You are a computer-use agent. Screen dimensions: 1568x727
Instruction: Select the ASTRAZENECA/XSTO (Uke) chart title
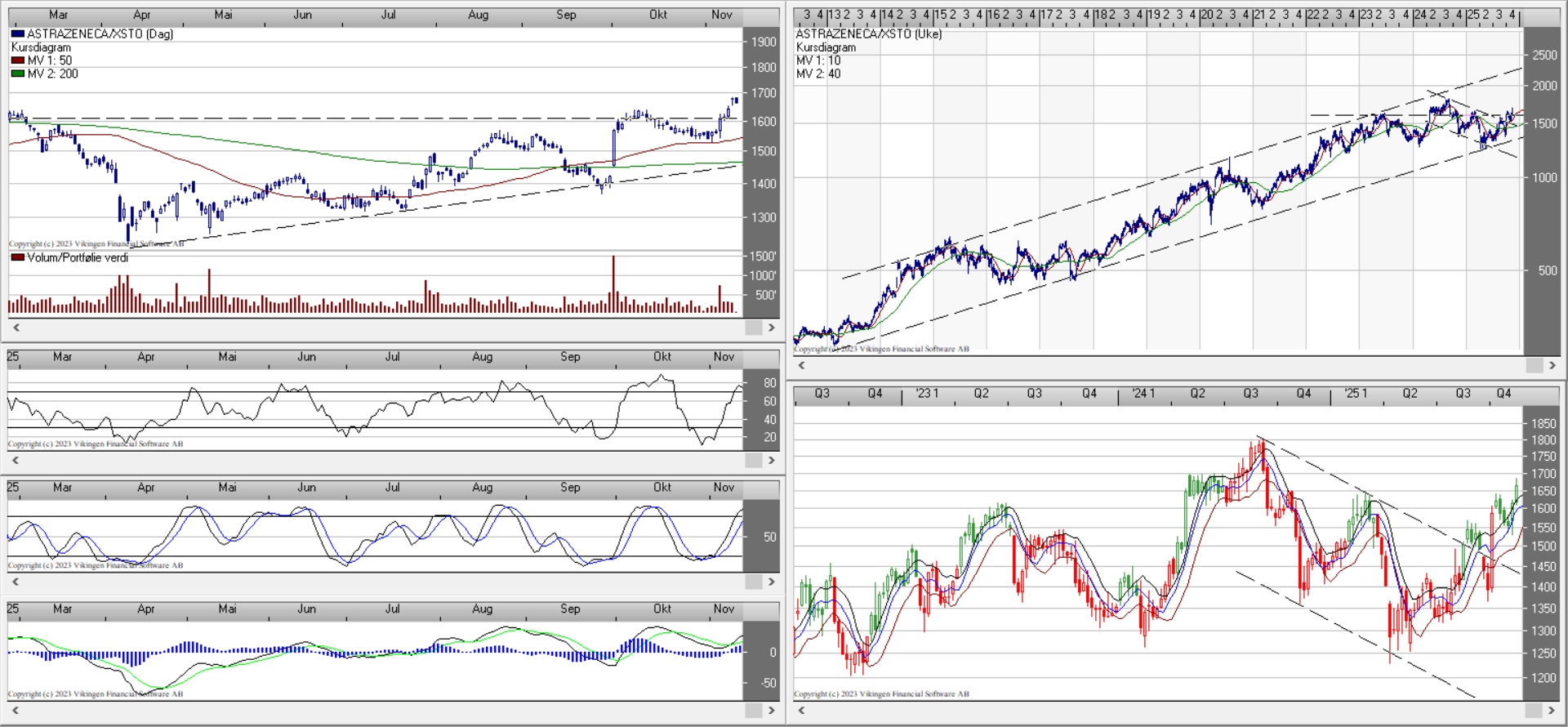pos(868,34)
